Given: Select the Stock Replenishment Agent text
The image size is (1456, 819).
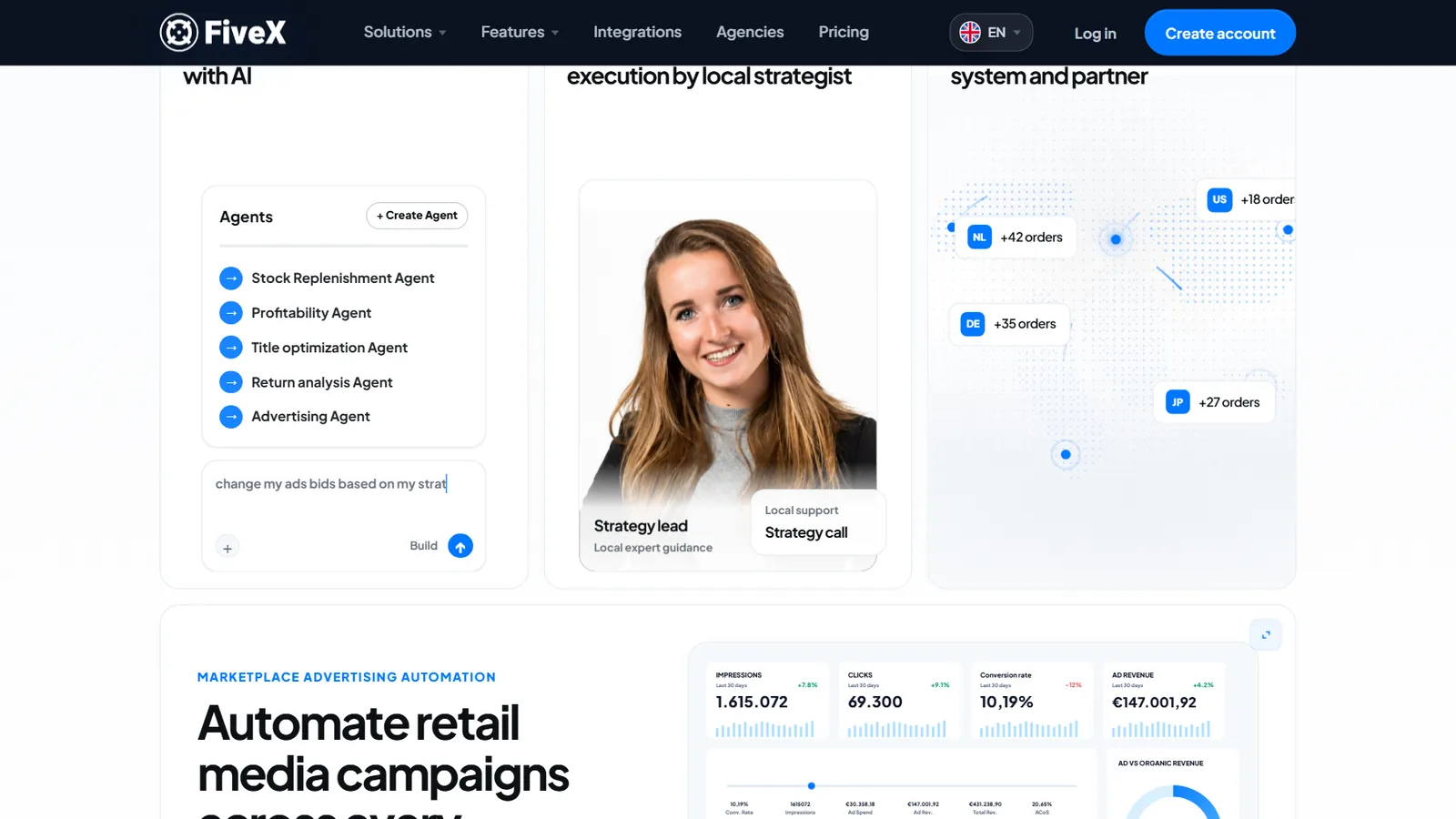Looking at the screenshot, I should click(x=343, y=278).
